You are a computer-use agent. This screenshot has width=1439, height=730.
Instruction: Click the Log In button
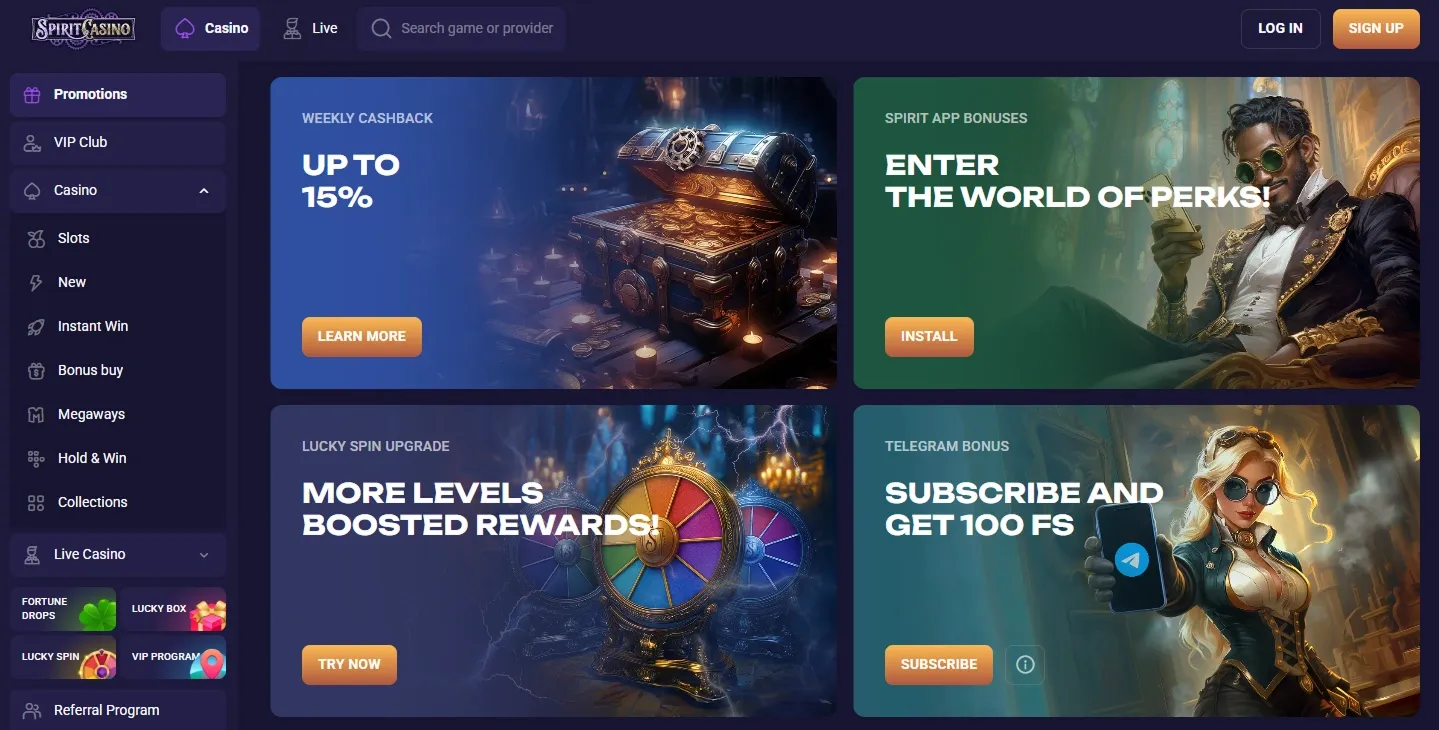pyautogui.click(x=1281, y=28)
